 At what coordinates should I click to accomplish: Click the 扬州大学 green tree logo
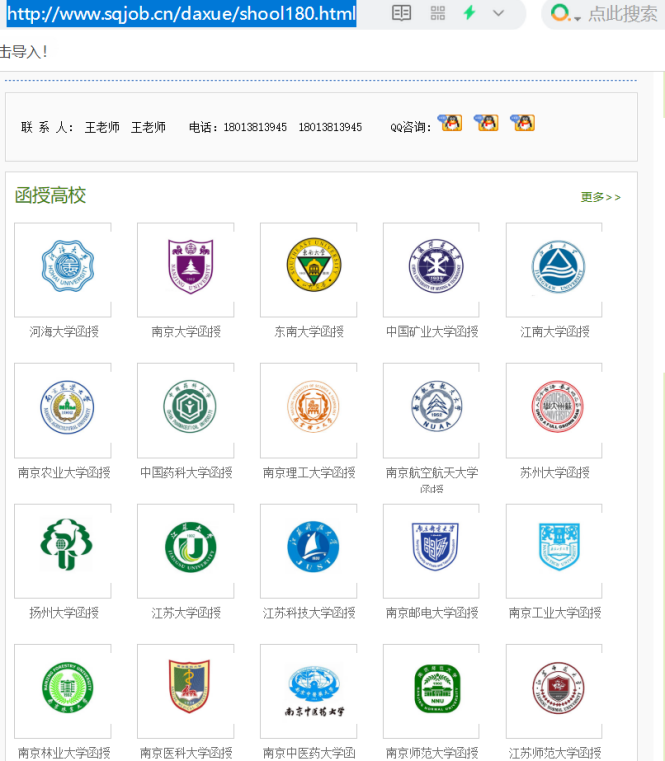(x=63, y=548)
